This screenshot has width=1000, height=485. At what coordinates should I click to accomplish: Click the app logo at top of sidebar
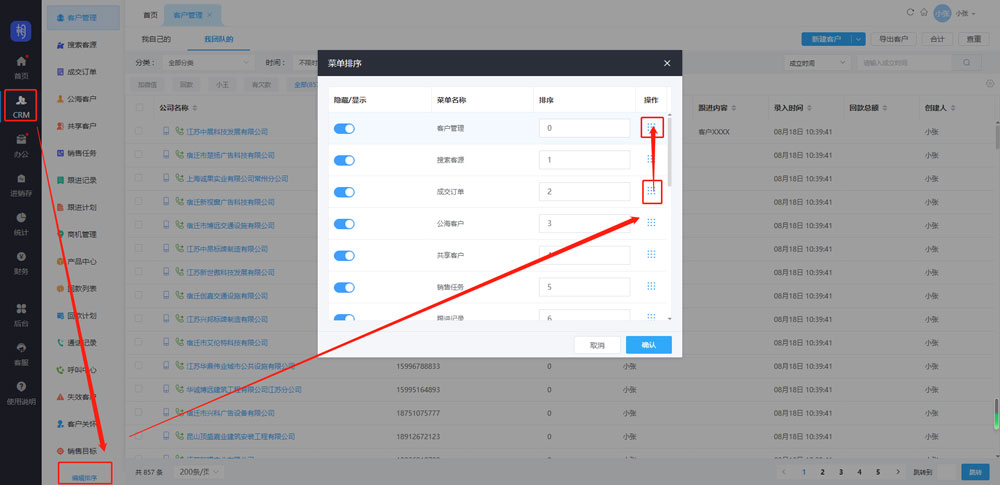point(20,31)
